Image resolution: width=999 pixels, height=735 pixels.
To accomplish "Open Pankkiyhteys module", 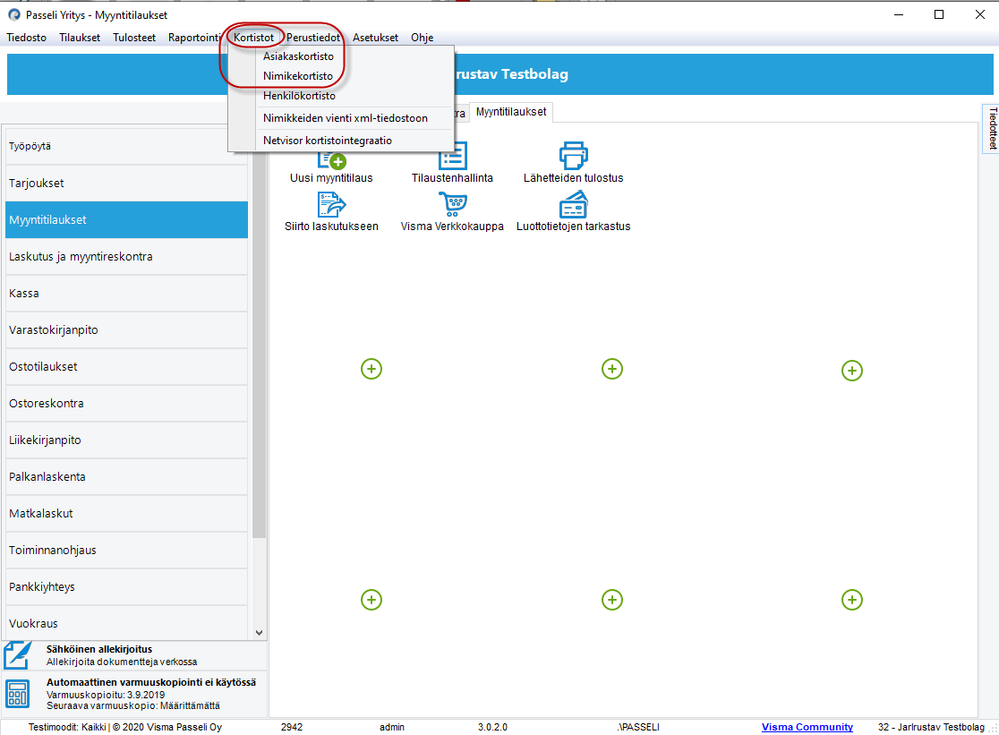I will coord(126,587).
